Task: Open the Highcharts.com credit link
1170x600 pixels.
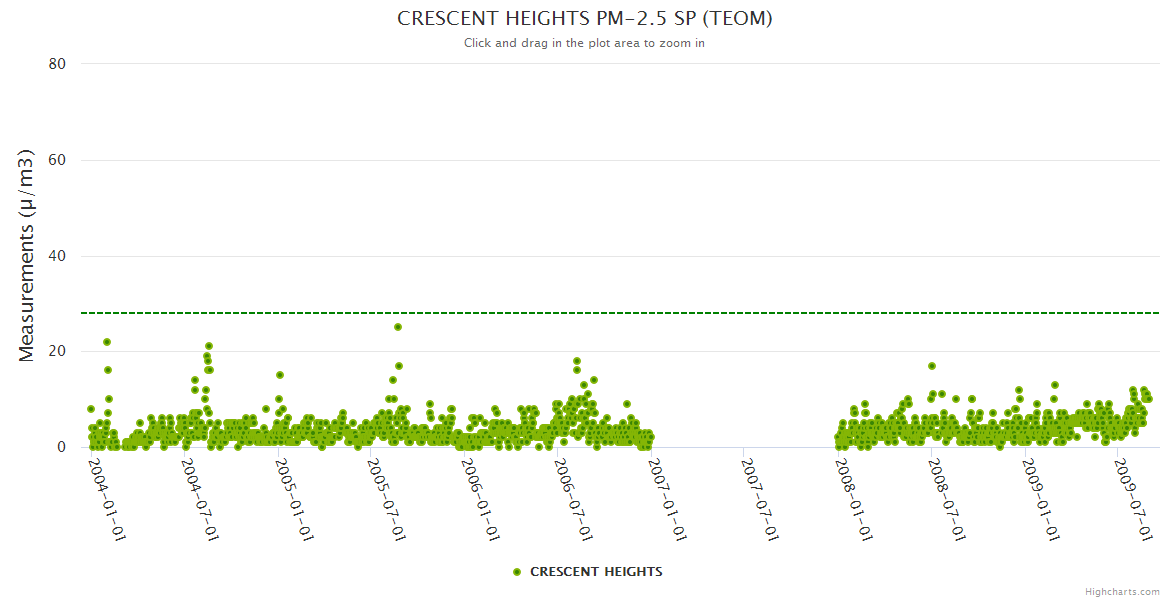Action: pos(1122,591)
